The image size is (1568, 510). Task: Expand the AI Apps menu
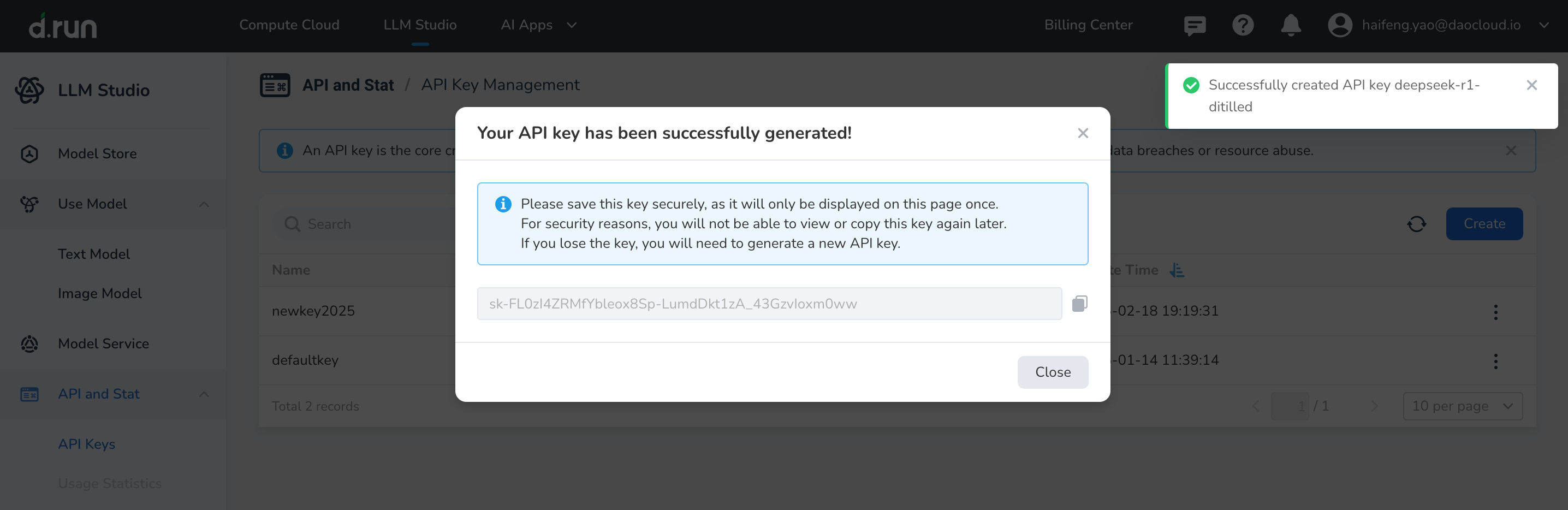point(538,25)
